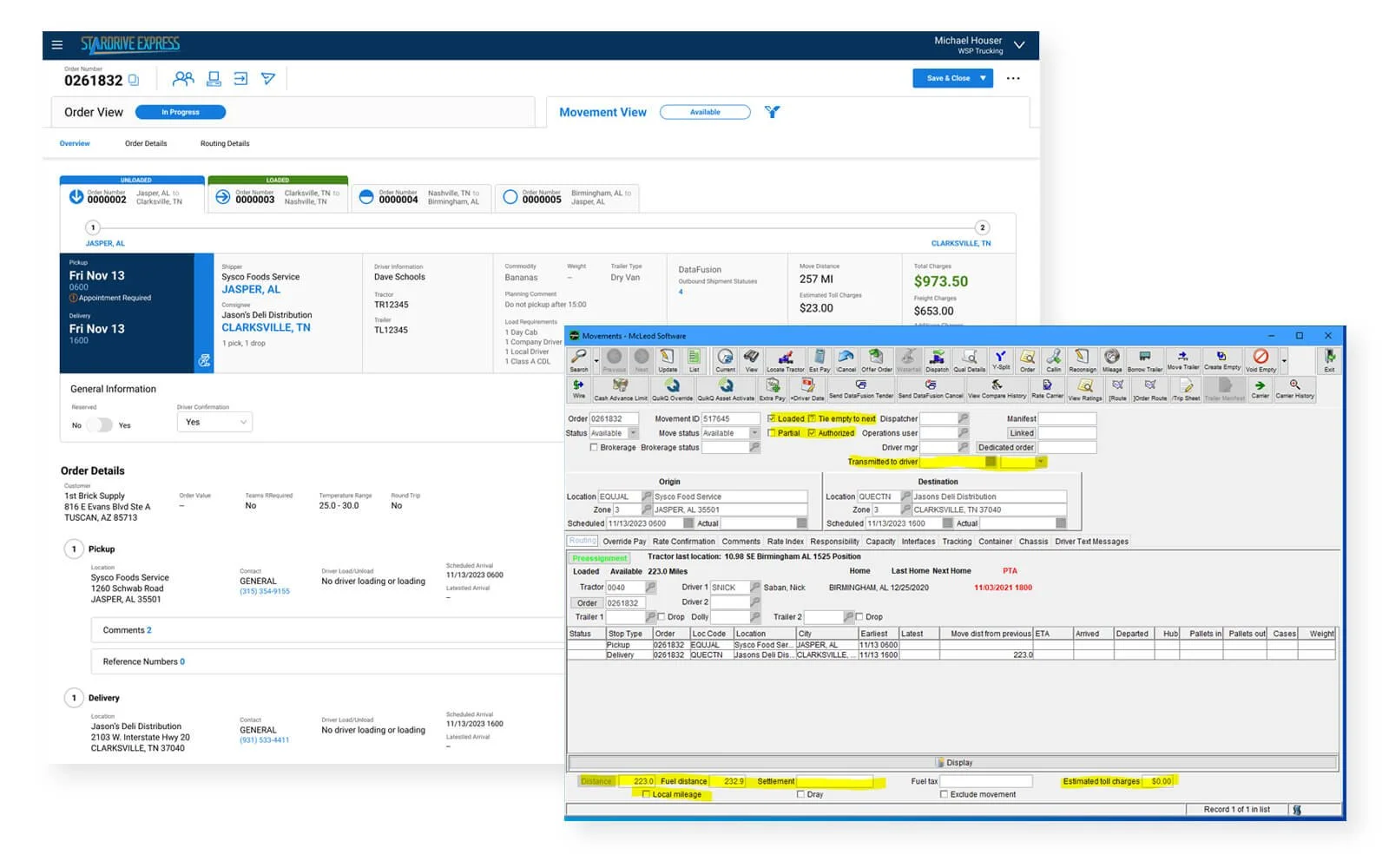
Task: Toggle the Local mileage checkbox
Action: 646,794
